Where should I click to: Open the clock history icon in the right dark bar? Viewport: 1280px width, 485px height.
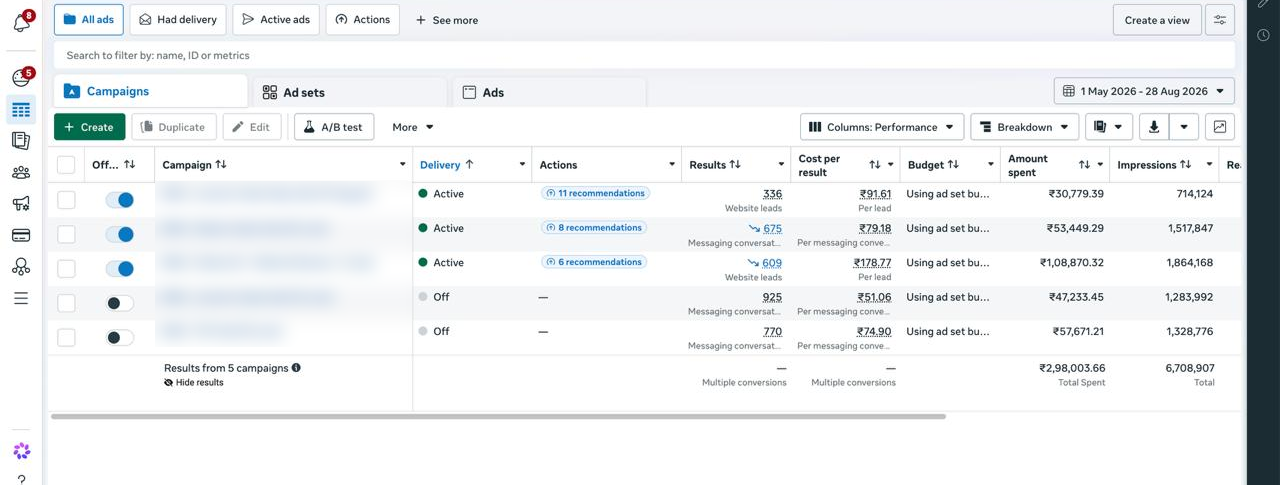point(1264,35)
